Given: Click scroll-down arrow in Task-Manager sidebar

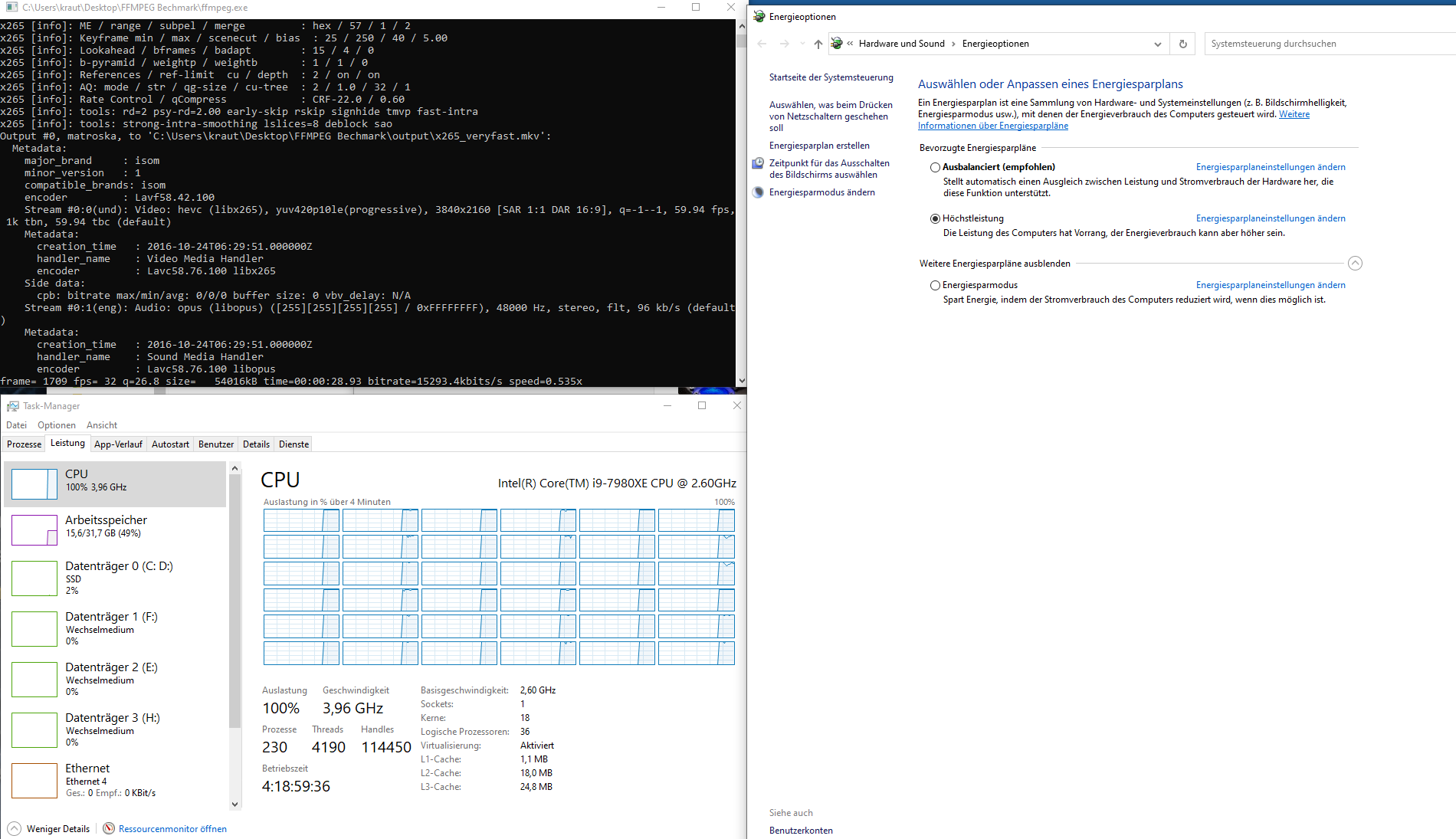Looking at the screenshot, I should tap(234, 805).
